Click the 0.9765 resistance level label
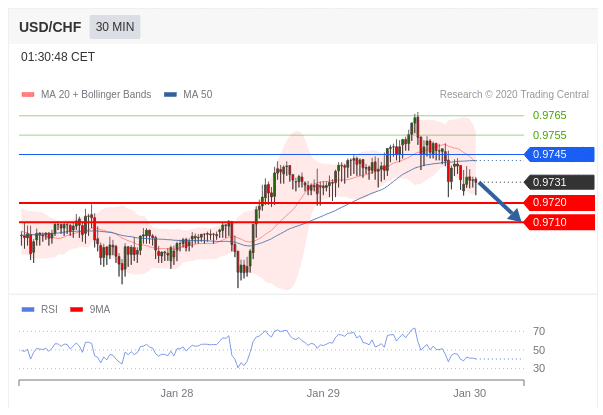This screenshot has height=415, width=603. [550, 115]
